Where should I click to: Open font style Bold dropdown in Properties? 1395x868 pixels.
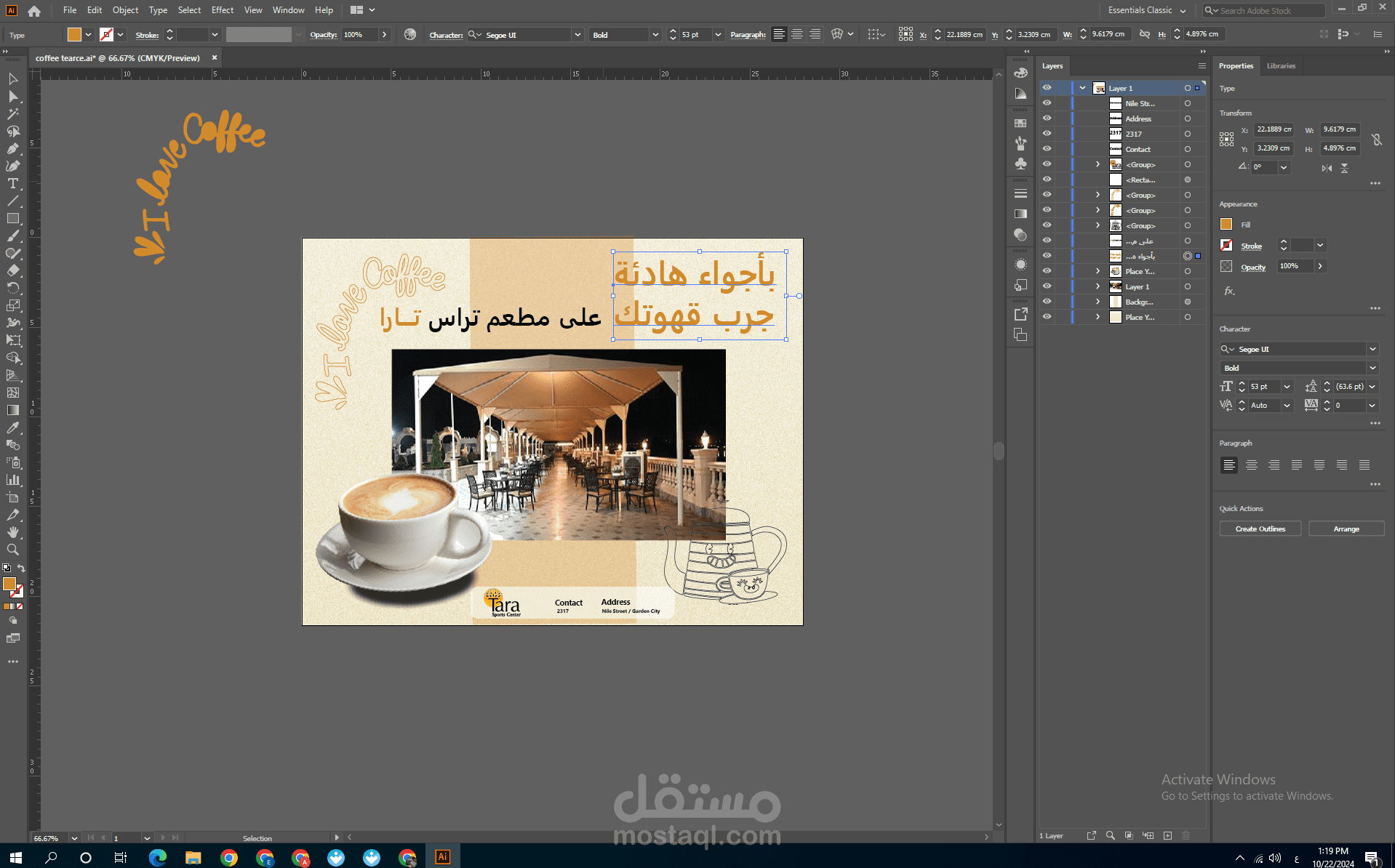pos(1372,369)
